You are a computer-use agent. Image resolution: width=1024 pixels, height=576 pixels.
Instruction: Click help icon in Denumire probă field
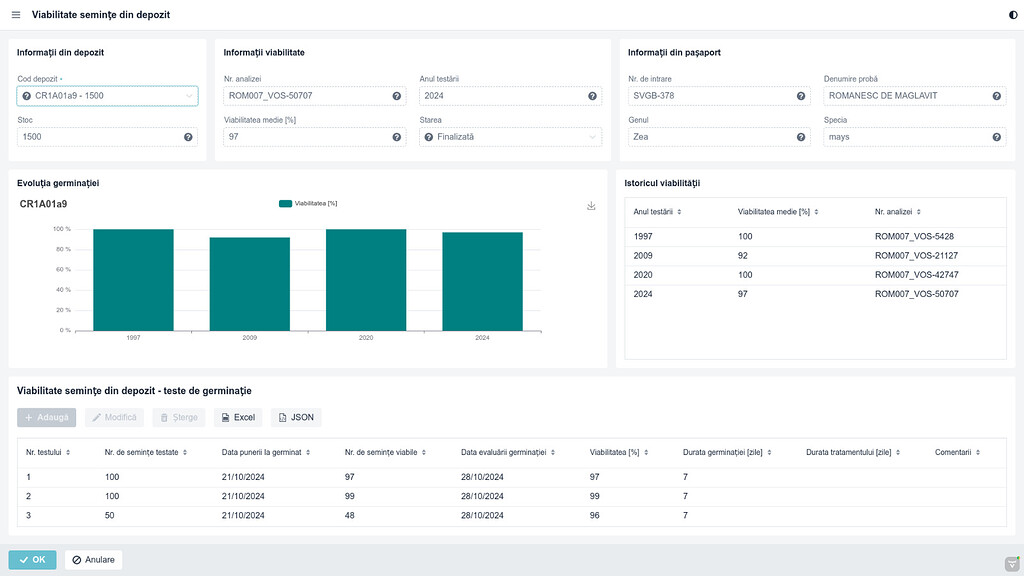(997, 97)
